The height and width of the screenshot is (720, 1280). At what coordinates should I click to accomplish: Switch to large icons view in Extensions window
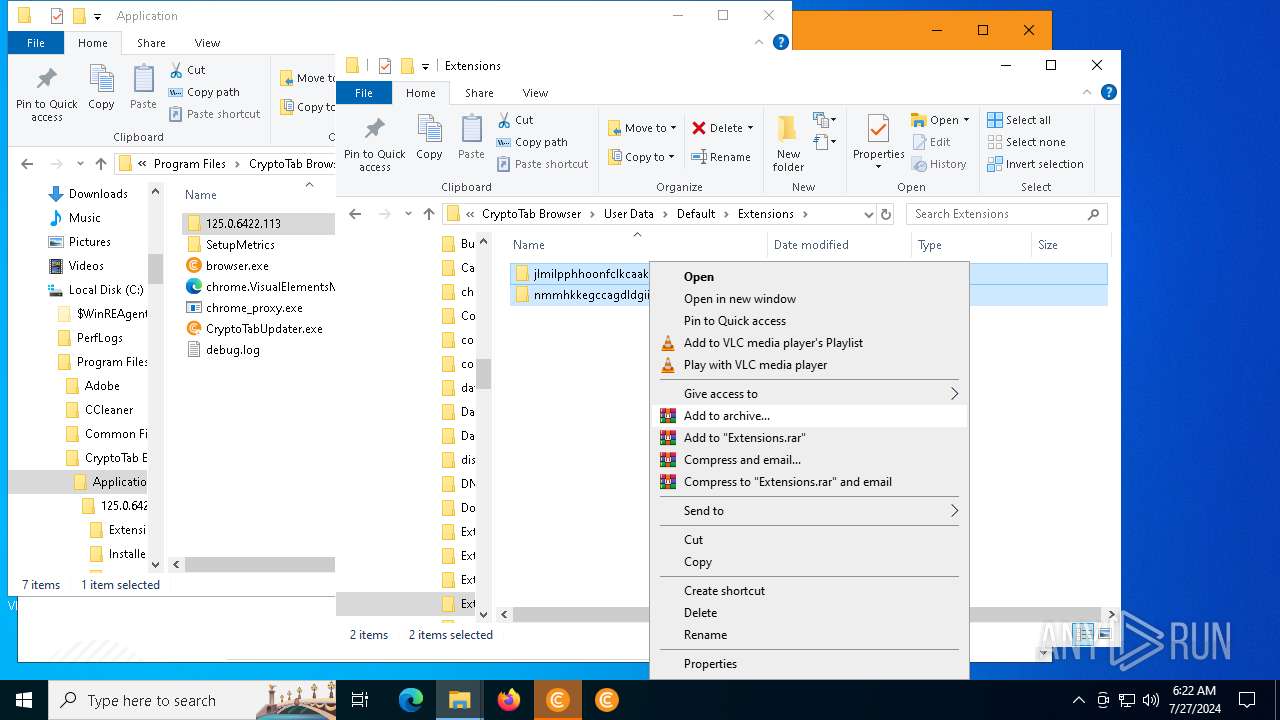pyautogui.click(x=1104, y=634)
